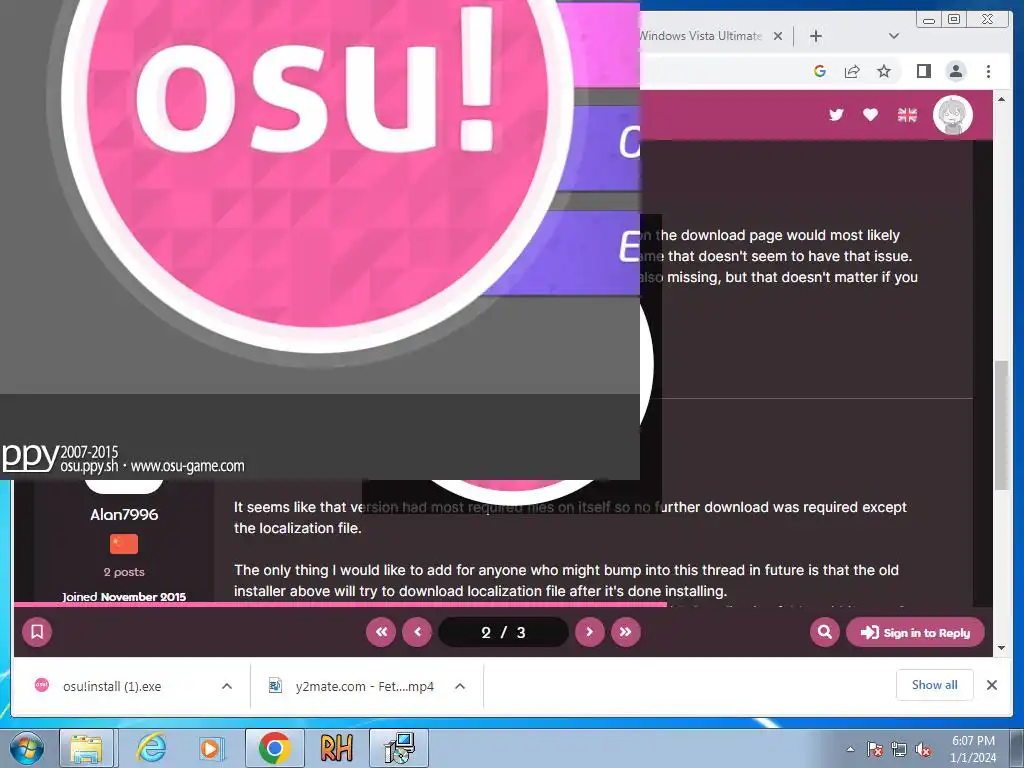The width and height of the screenshot is (1024, 768).
Task: Go to next thread page
Action: pyautogui.click(x=590, y=632)
